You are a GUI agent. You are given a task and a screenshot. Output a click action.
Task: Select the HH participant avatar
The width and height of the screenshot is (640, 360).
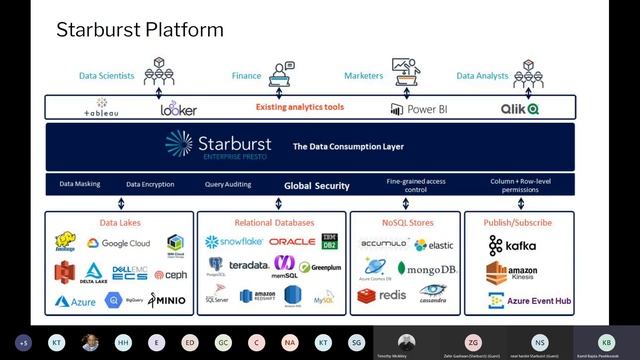[123, 343]
